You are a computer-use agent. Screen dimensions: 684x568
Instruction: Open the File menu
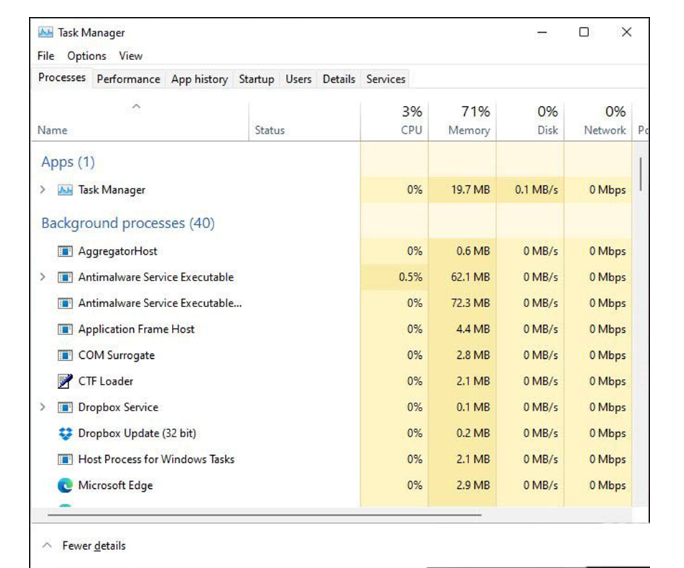coord(46,56)
